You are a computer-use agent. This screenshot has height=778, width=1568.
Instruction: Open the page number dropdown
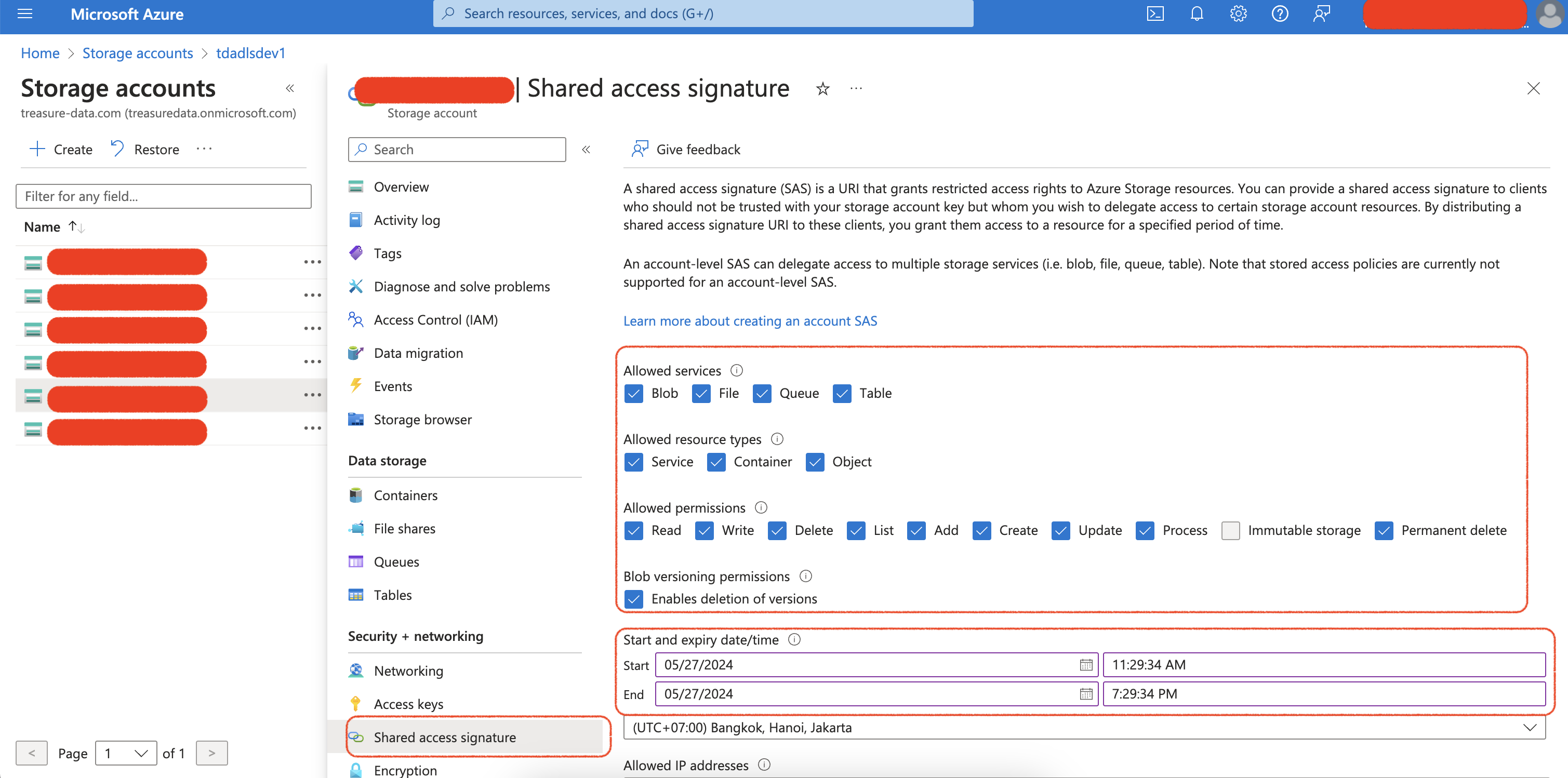[126, 753]
